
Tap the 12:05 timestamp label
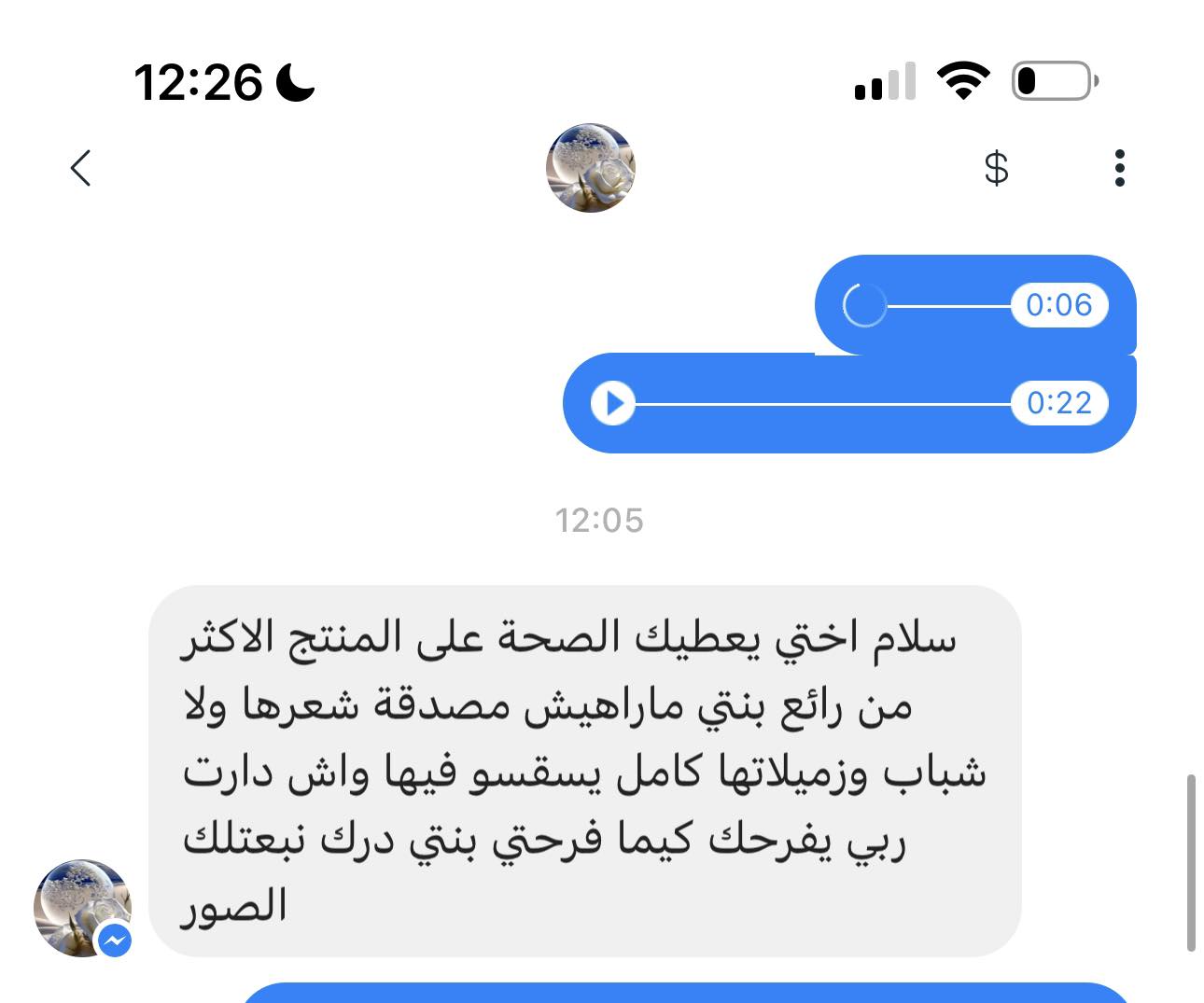[599, 521]
